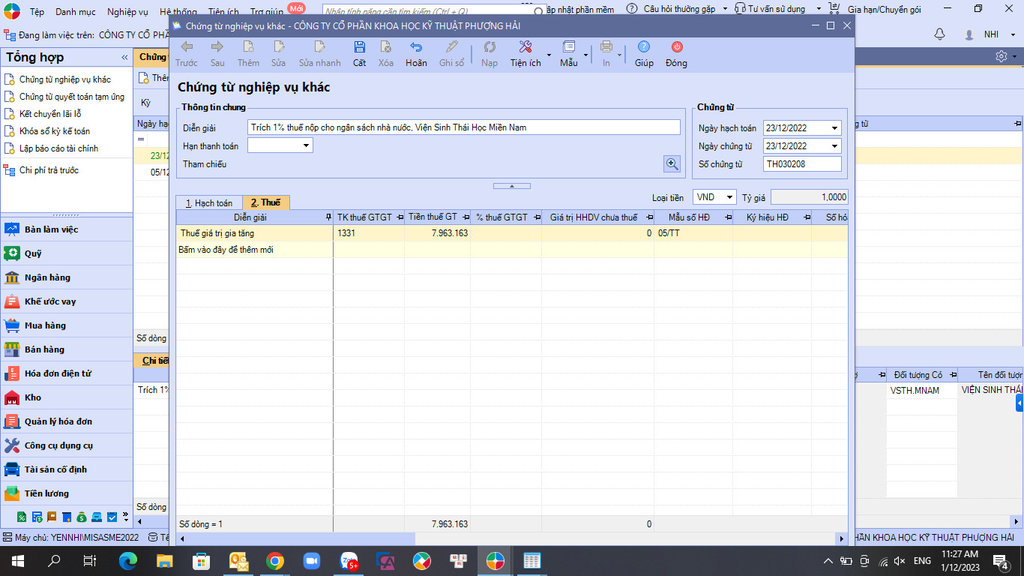
Task: Click the Đóng red power icon
Action: [x=677, y=47]
